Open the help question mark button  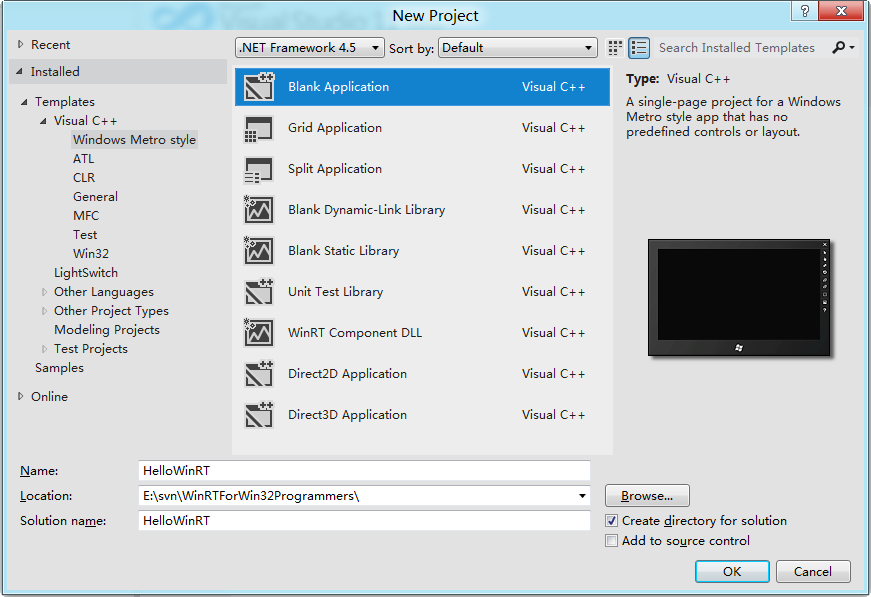pyautogui.click(x=804, y=11)
